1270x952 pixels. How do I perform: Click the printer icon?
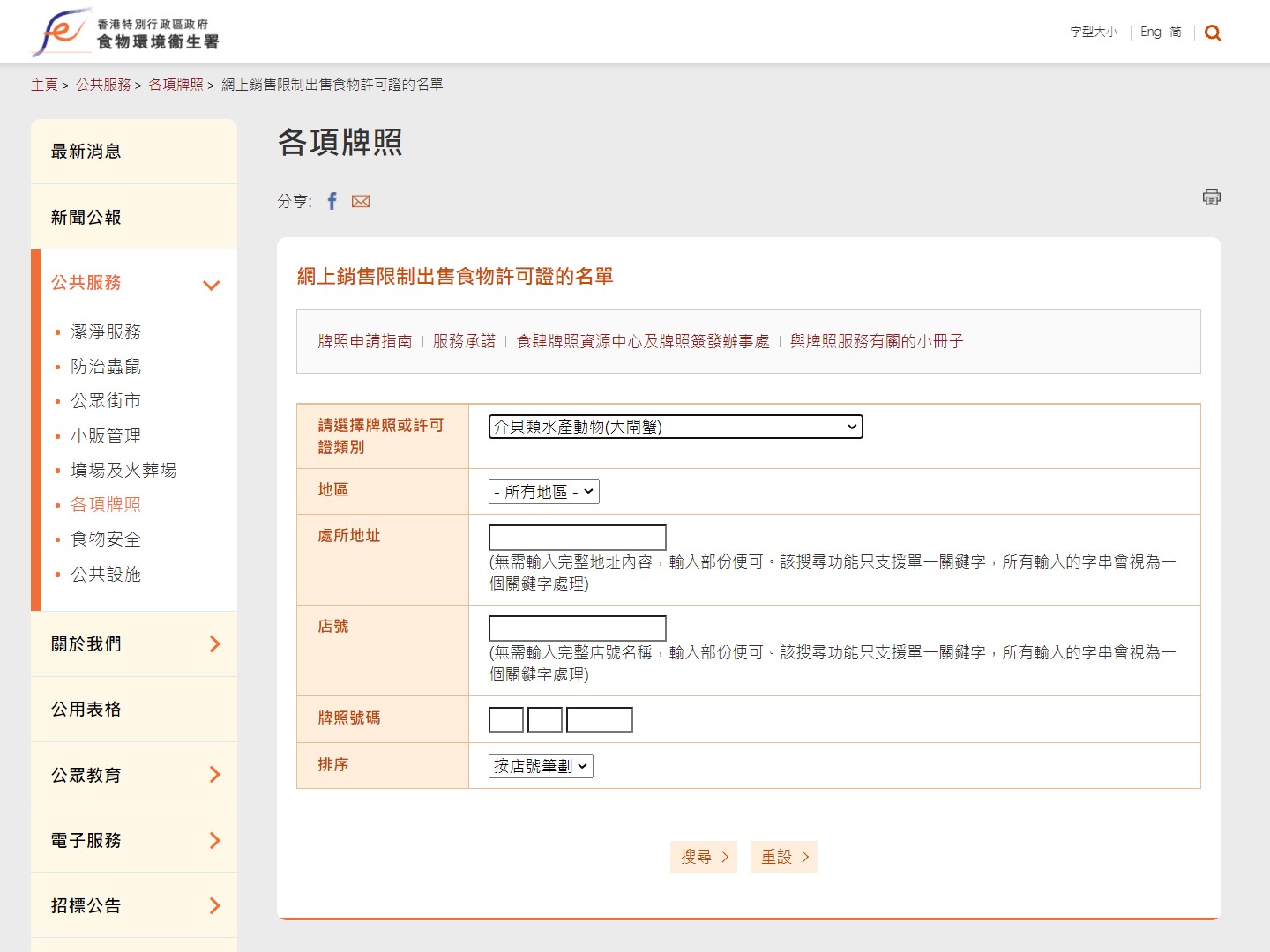(x=1211, y=197)
